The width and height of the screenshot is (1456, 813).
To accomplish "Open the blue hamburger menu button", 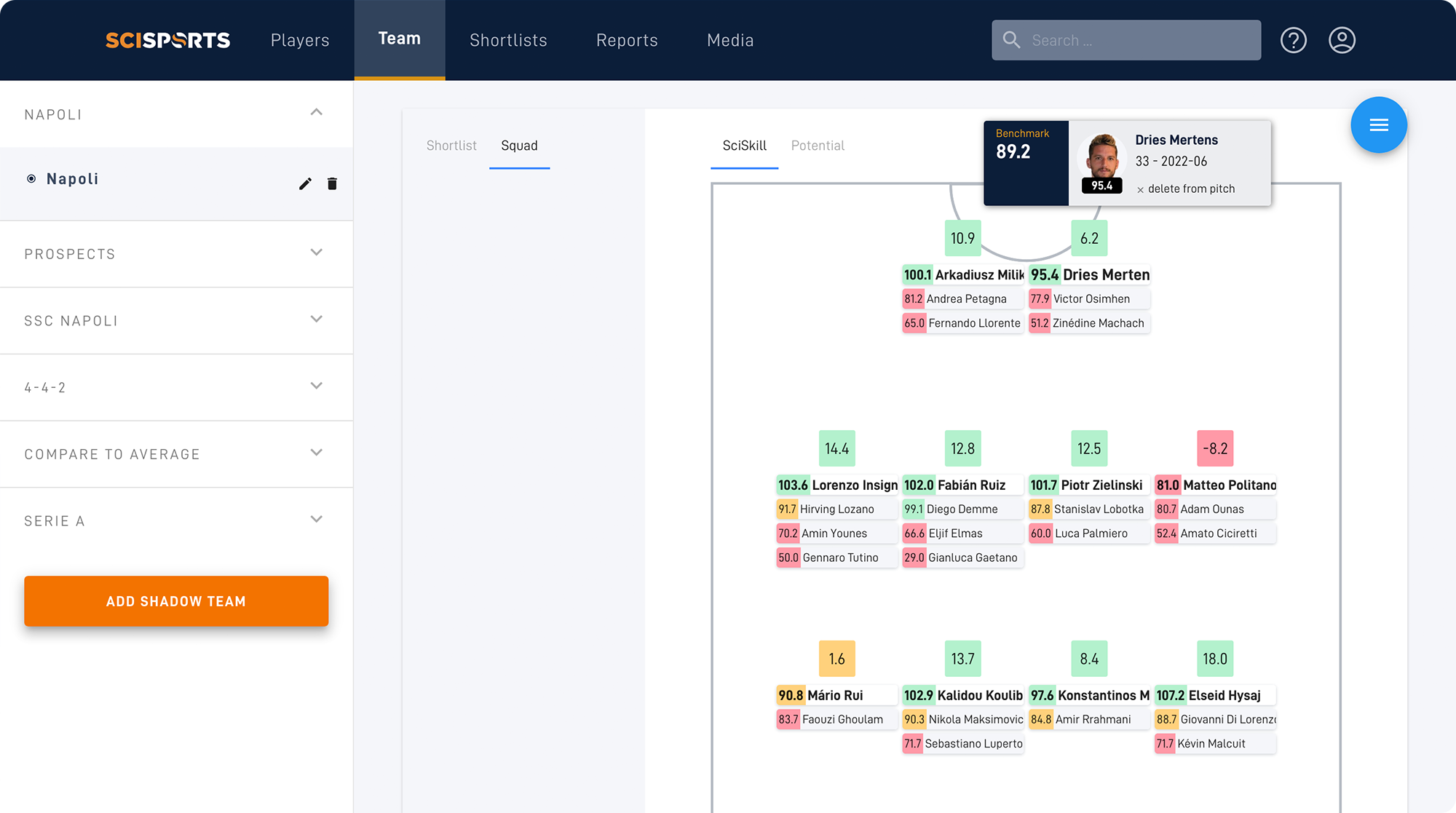I will point(1379,125).
